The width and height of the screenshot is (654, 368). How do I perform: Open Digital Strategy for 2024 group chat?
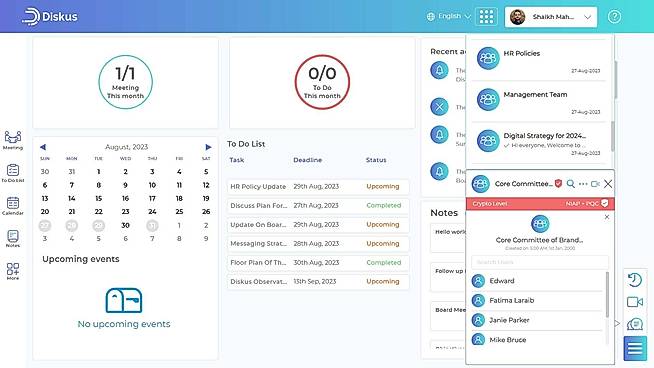(539, 142)
